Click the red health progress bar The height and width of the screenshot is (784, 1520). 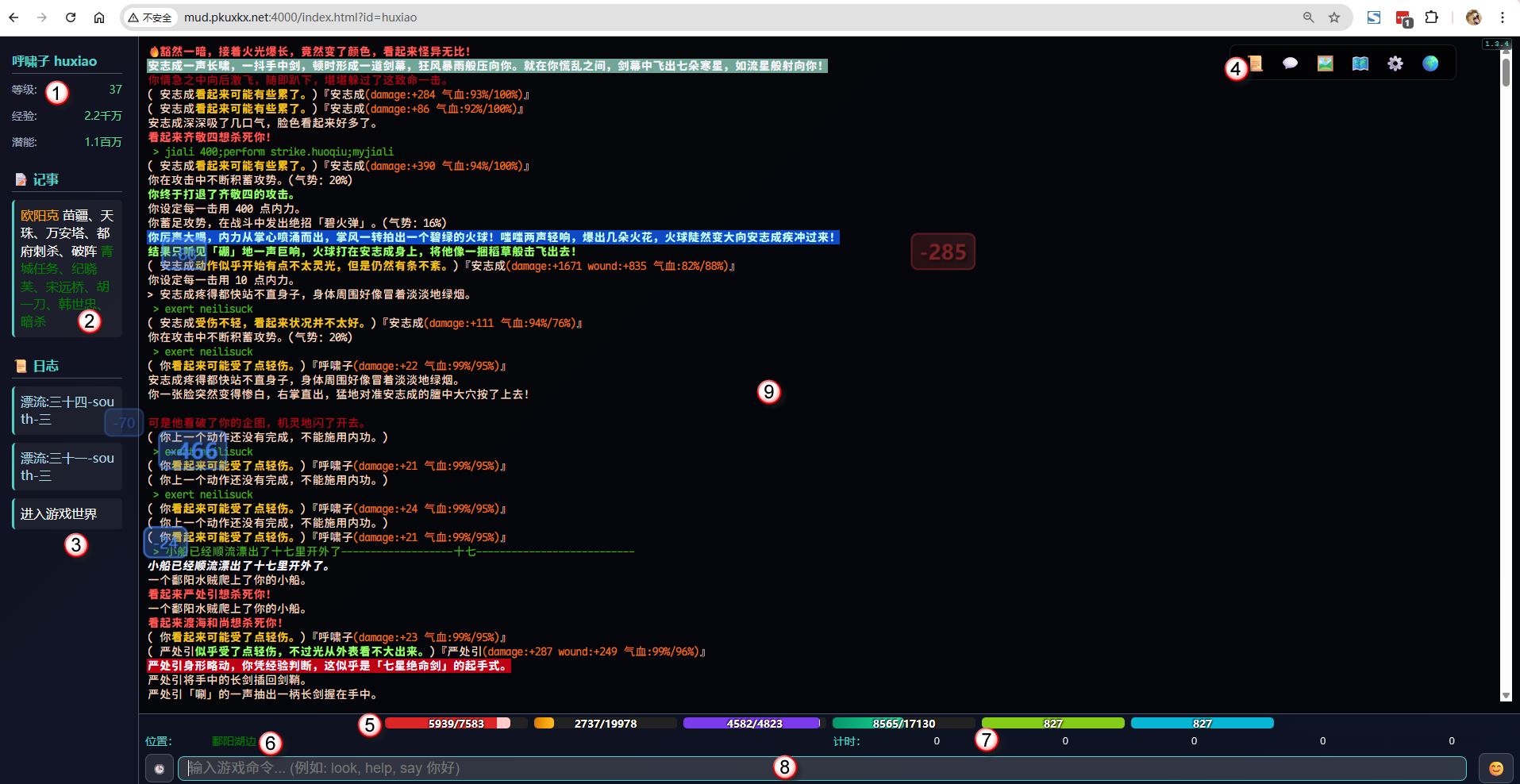pos(448,723)
